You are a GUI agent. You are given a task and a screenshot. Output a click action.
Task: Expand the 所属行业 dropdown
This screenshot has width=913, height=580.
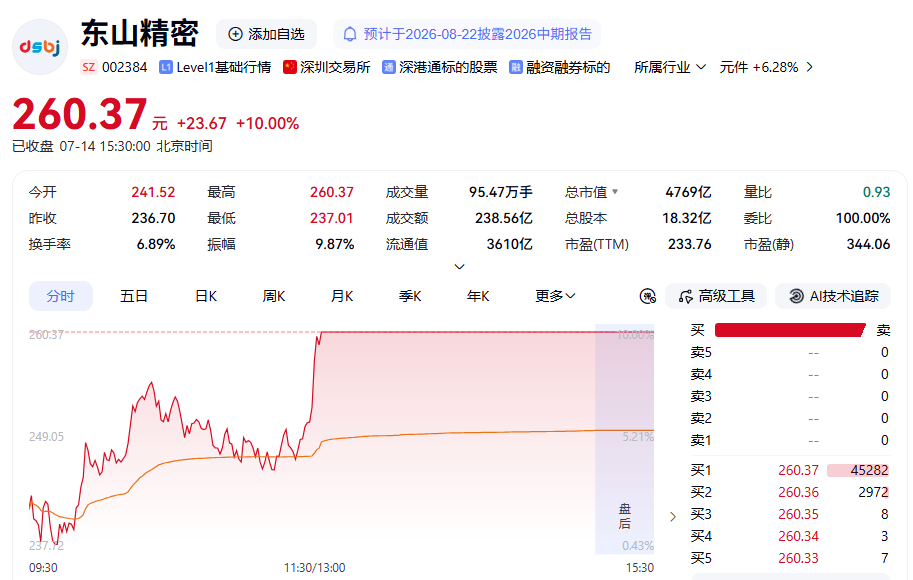click(670, 68)
